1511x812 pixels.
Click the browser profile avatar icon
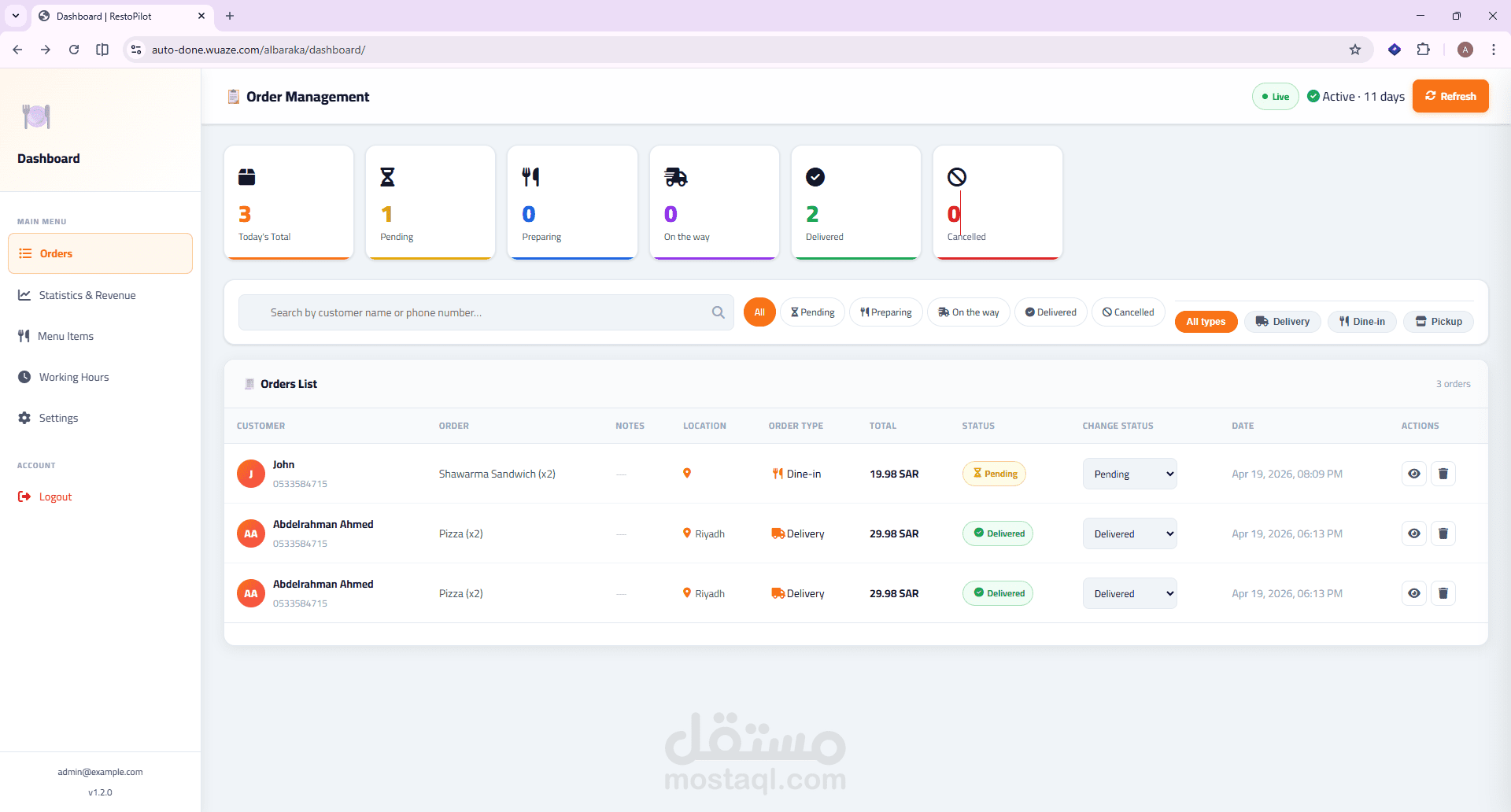click(1465, 50)
